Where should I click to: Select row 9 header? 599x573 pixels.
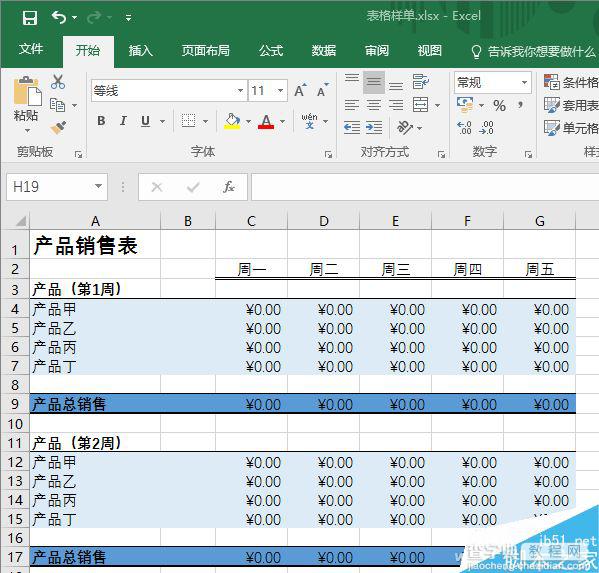coord(15,403)
